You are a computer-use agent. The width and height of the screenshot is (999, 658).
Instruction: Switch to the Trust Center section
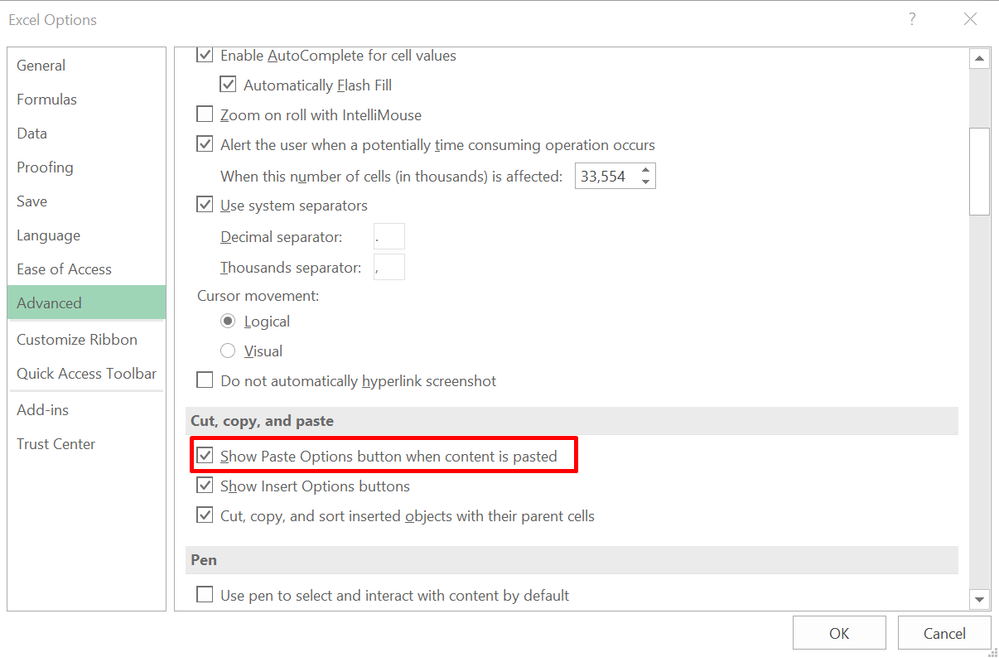point(55,443)
